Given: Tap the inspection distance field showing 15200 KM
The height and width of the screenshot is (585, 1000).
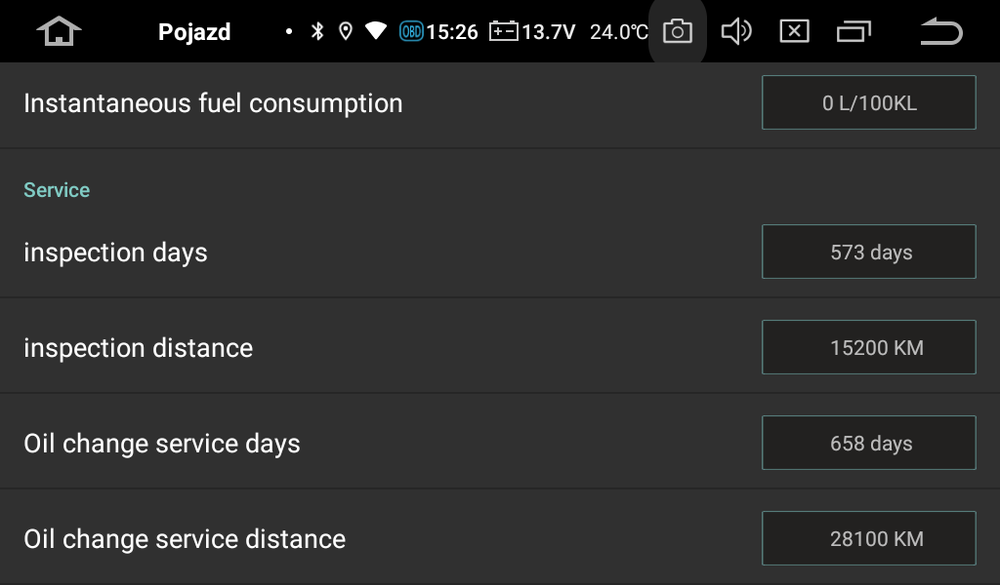Looking at the screenshot, I should click(x=869, y=347).
